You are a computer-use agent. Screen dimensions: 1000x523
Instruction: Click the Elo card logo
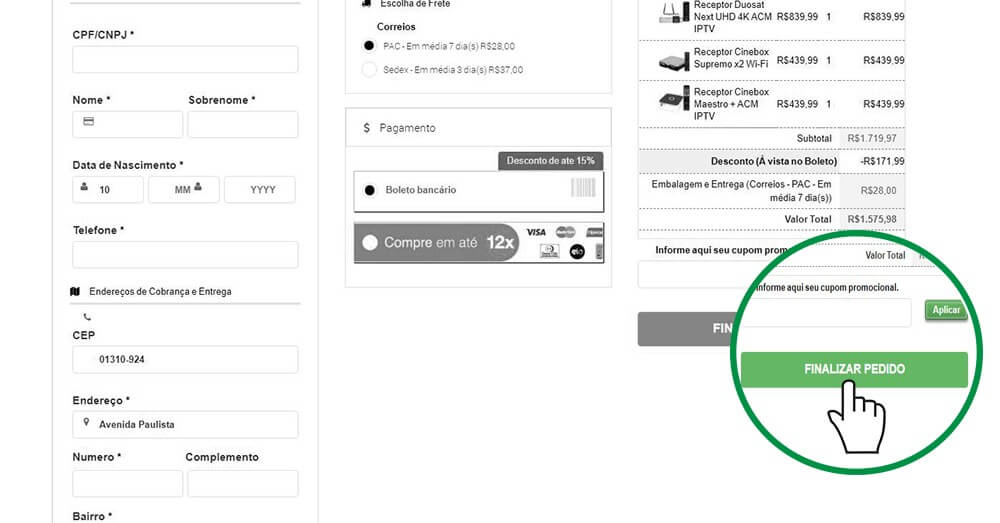(x=577, y=252)
